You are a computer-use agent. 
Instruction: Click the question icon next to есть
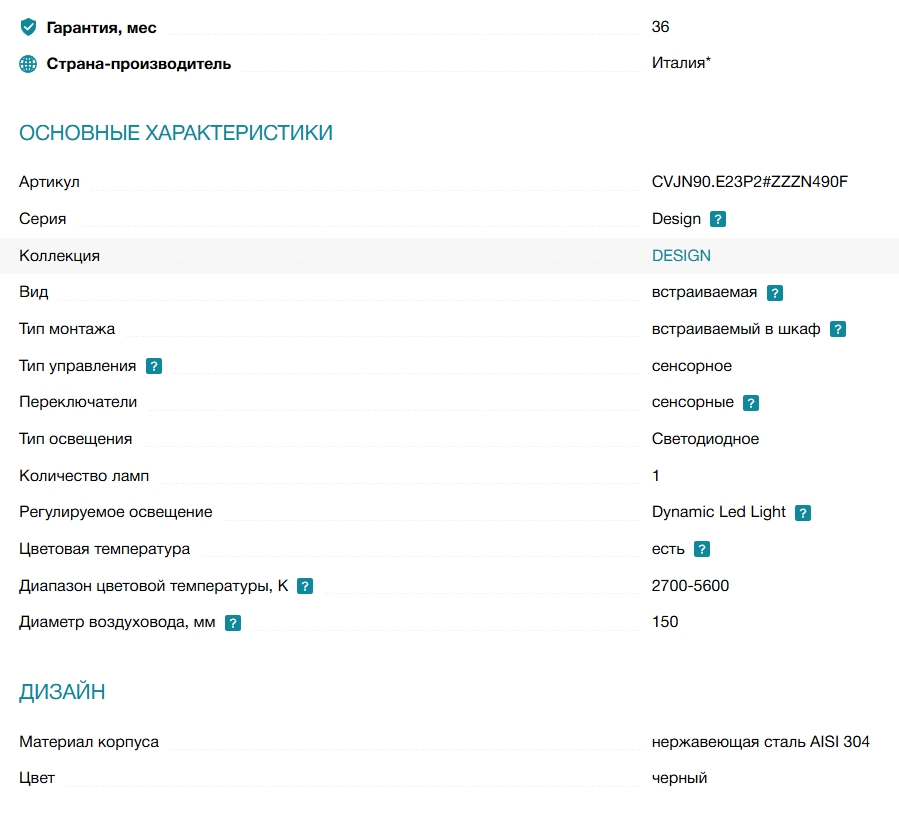click(x=702, y=549)
